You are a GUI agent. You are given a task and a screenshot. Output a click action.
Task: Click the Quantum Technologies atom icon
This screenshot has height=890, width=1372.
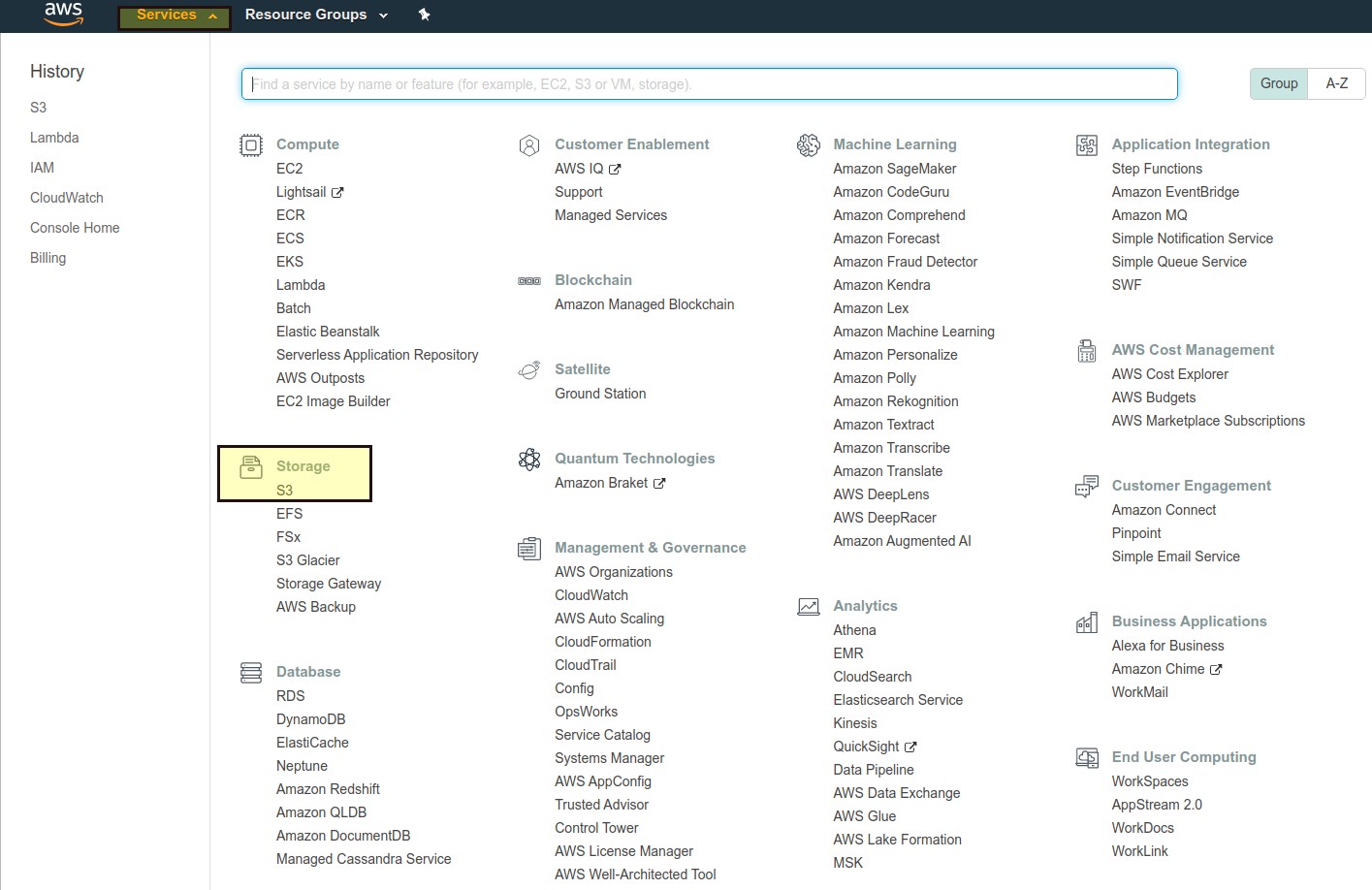click(x=529, y=460)
